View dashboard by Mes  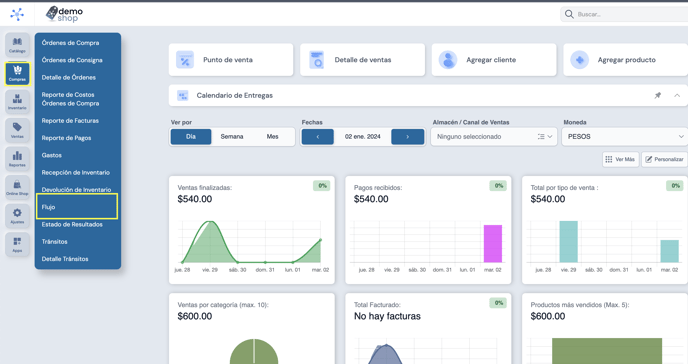(x=272, y=137)
